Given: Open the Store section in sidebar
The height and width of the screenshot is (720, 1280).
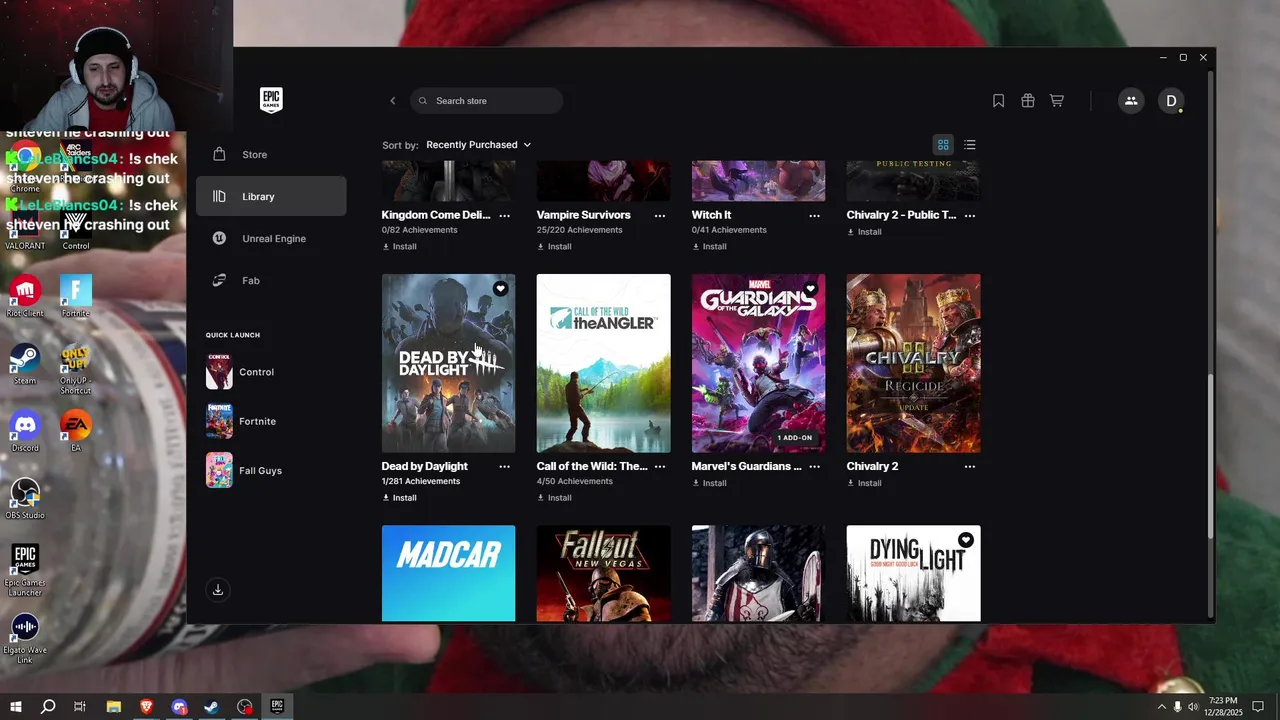Looking at the screenshot, I should coord(271,155).
